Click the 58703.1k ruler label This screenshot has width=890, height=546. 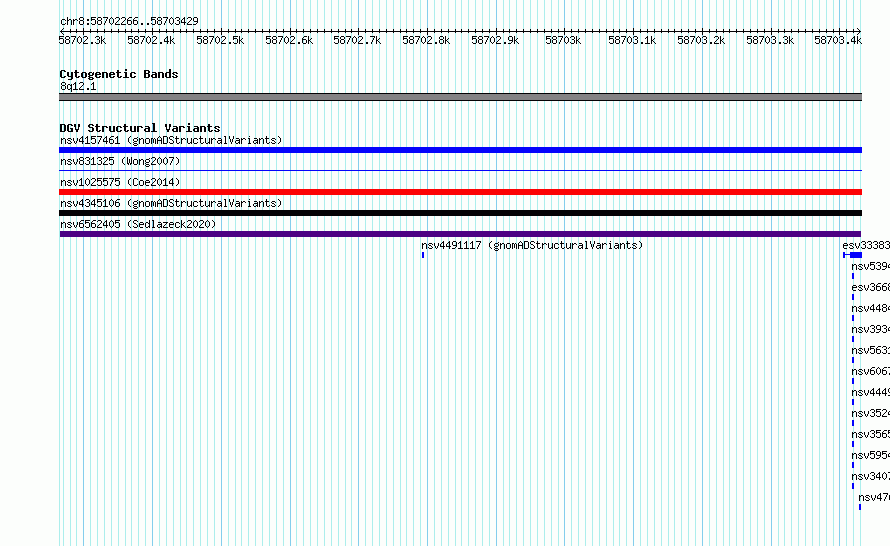coord(632,40)
